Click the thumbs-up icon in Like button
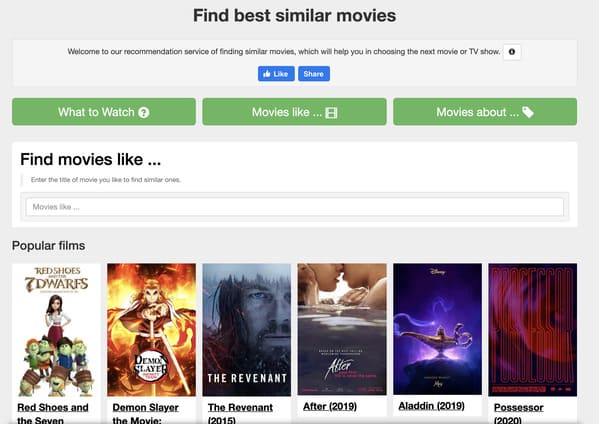Image resolution: width=599 pixels, height=424 pixels. point(267,74)
